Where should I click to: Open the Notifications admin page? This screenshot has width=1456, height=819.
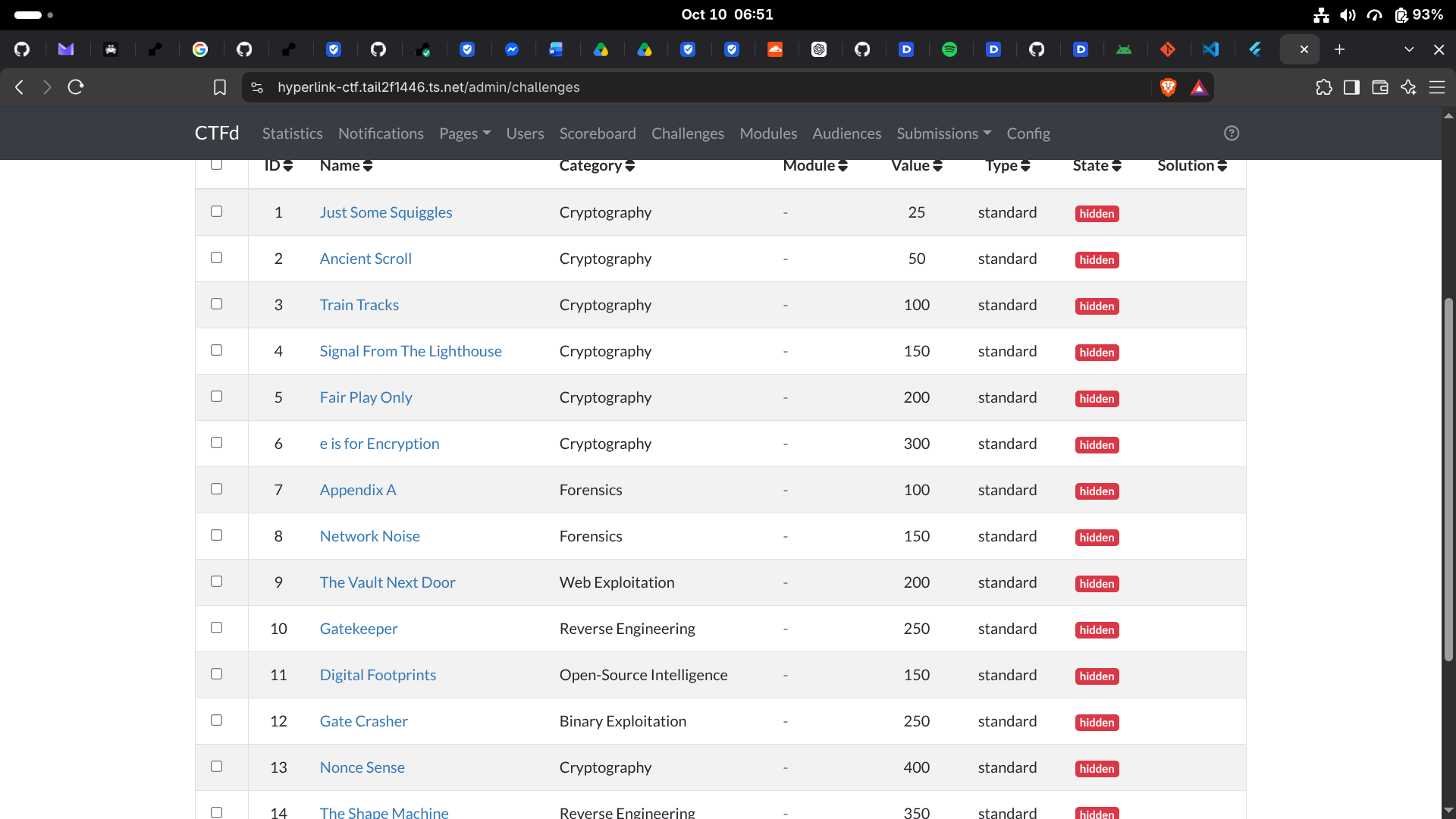(x=381, y=133)
